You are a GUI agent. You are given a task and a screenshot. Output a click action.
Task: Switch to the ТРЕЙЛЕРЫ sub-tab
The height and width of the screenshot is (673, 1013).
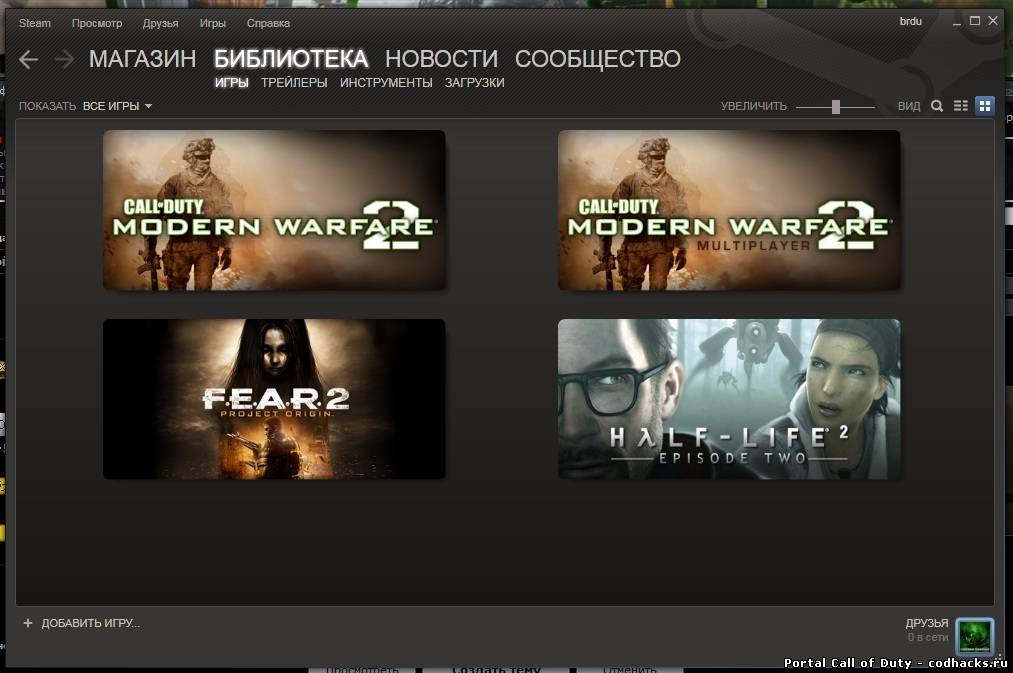click(x=294, y=83)
